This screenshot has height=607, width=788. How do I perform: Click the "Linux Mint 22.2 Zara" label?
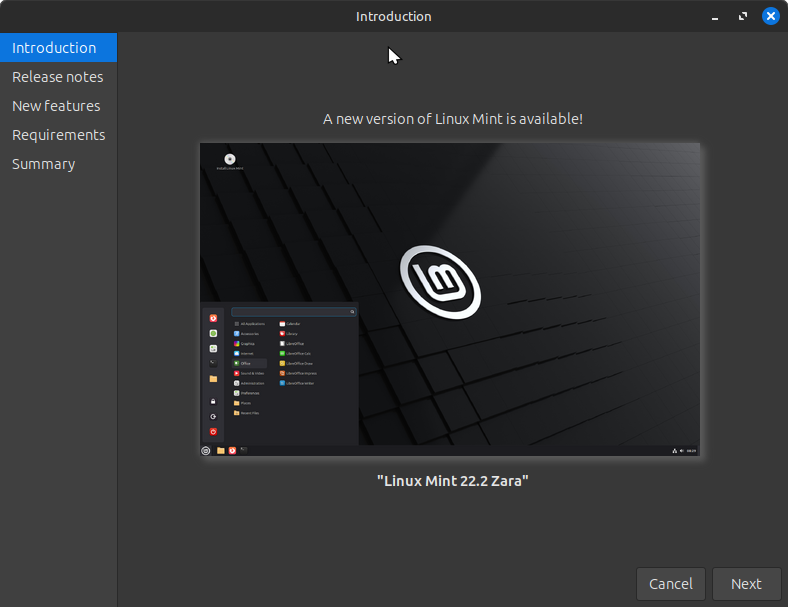click(453, 481)
